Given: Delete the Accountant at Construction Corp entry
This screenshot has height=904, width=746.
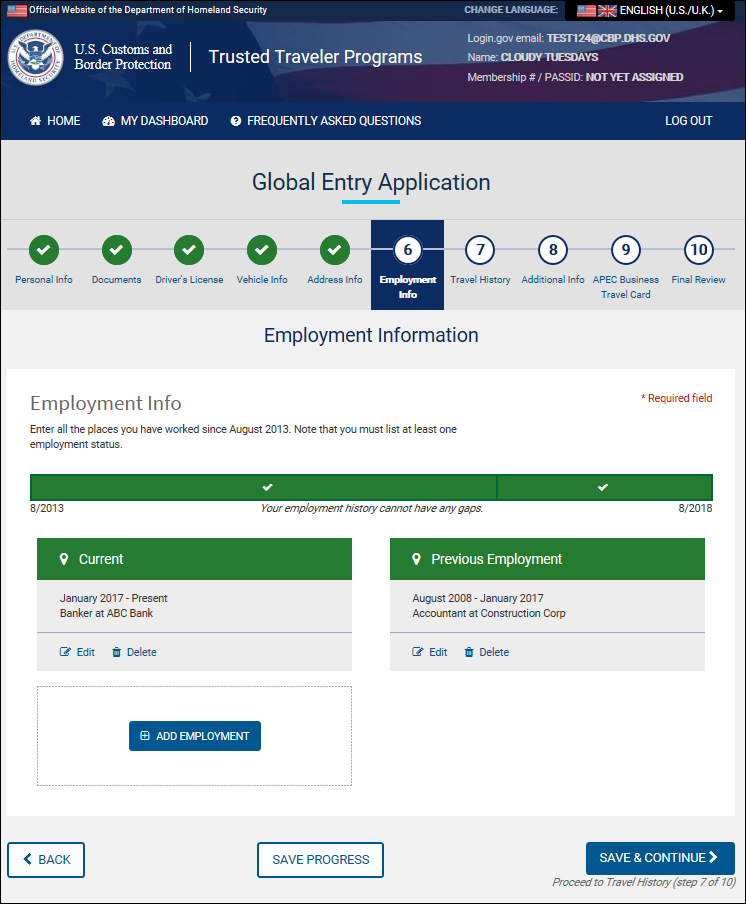Looking at the screenshot, I should 487,652.
